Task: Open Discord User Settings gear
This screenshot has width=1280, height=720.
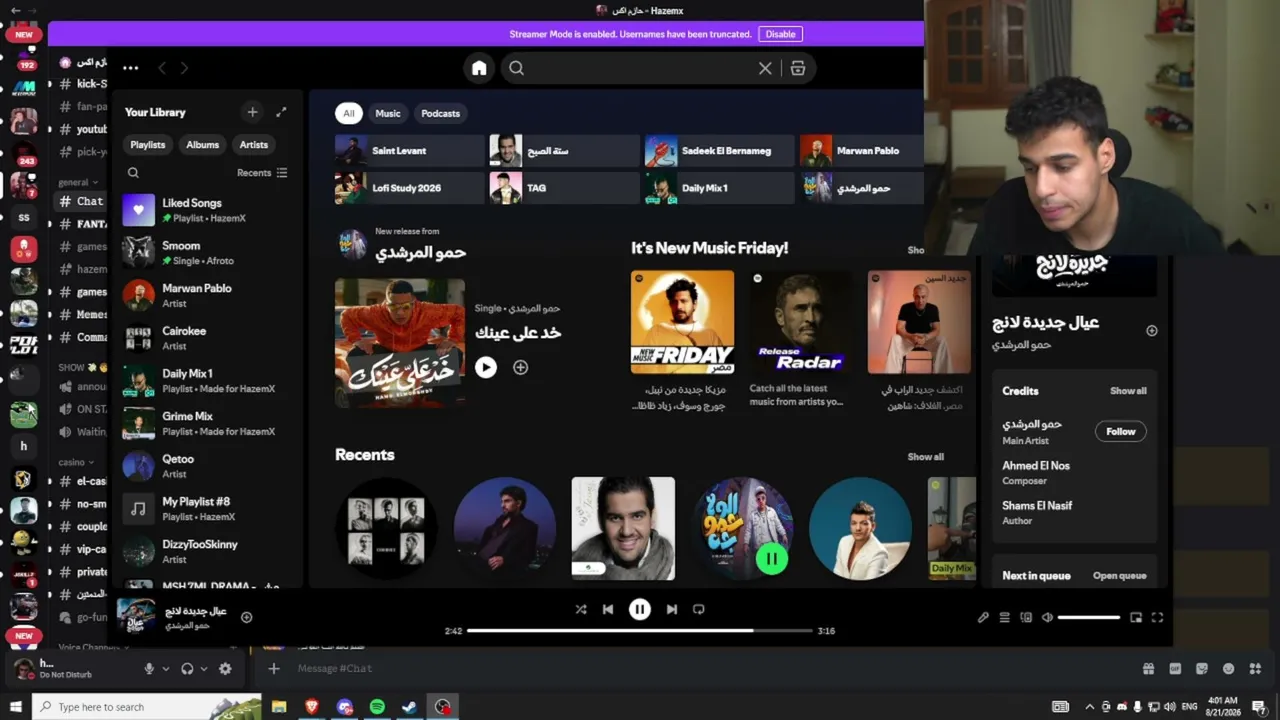Action: click(x=225, y=669)
